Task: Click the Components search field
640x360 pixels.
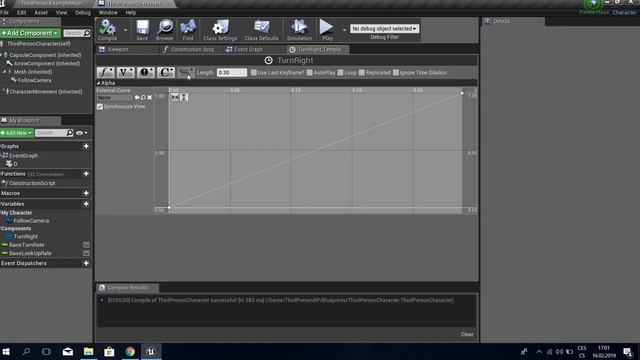Action: click(x=76, y=33)
